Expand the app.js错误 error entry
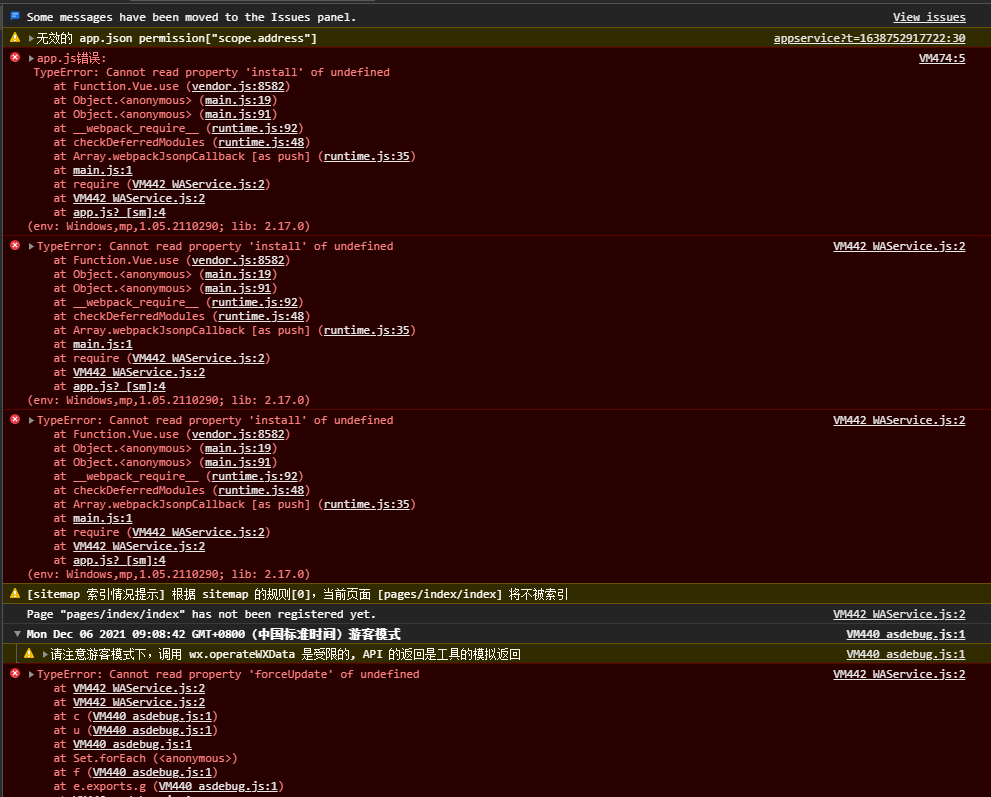991x797 pixels. (x=31, y=58)
